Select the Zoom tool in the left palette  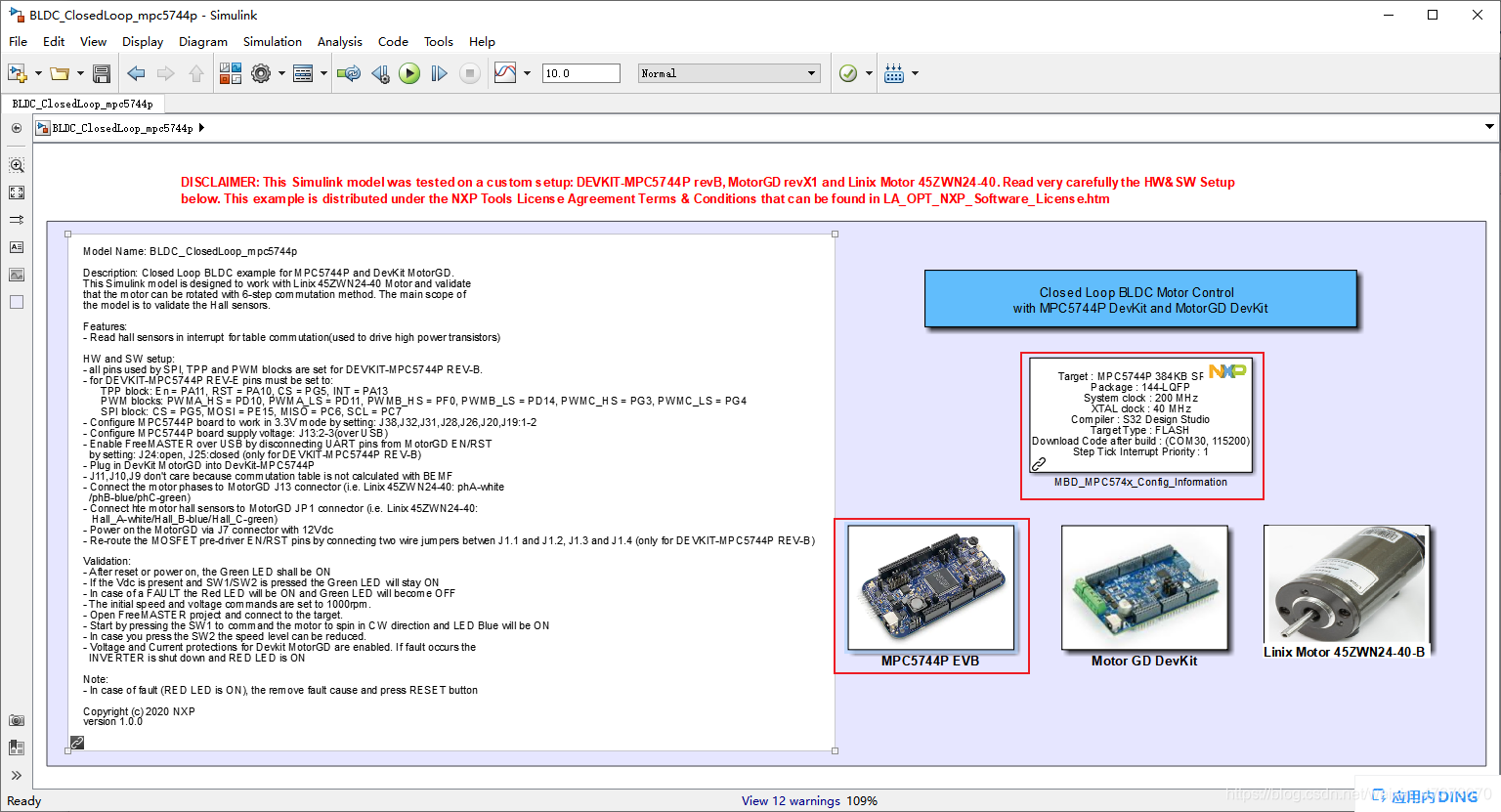(16, 165)
